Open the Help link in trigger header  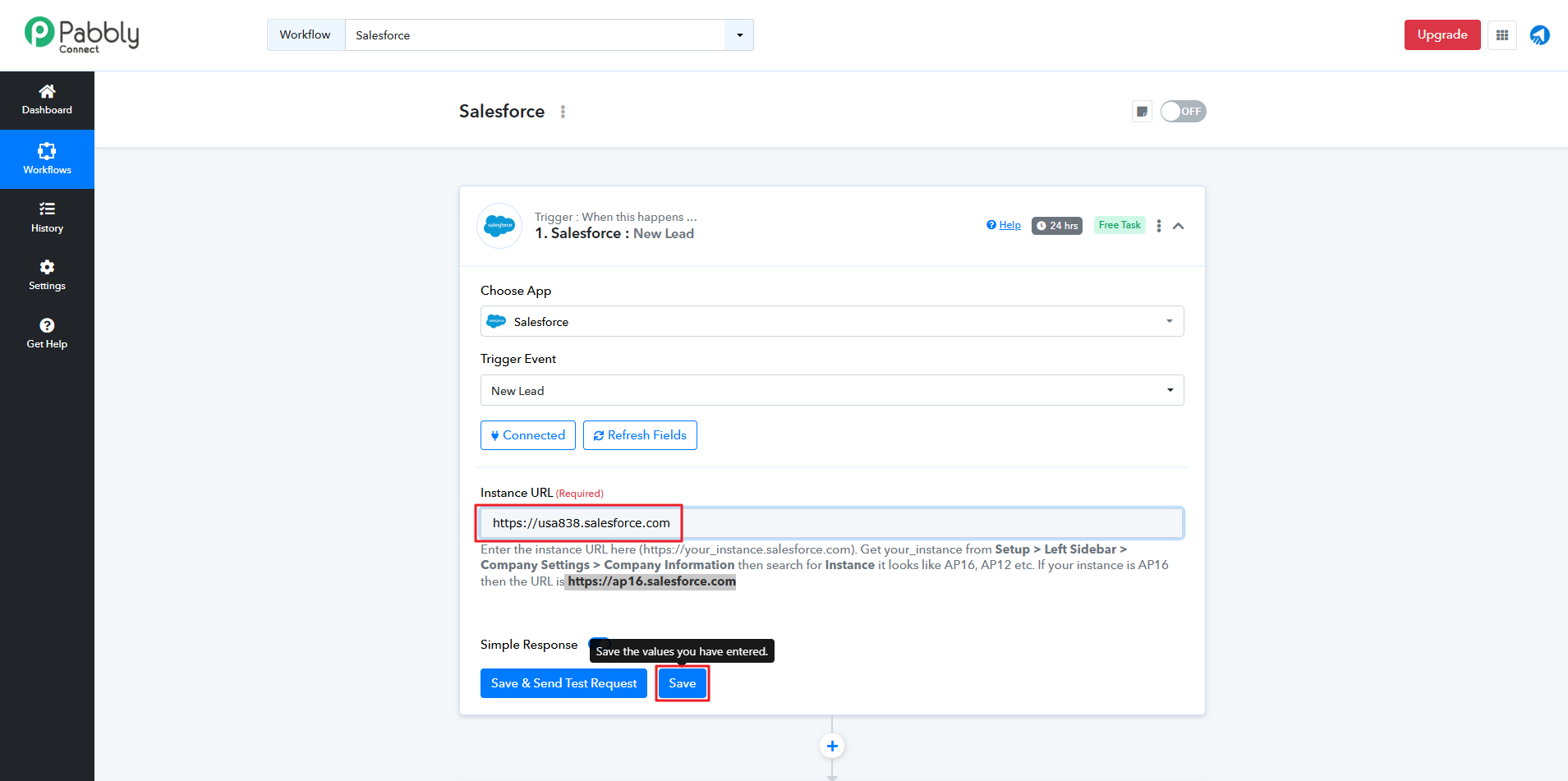tap(1004, 225)
